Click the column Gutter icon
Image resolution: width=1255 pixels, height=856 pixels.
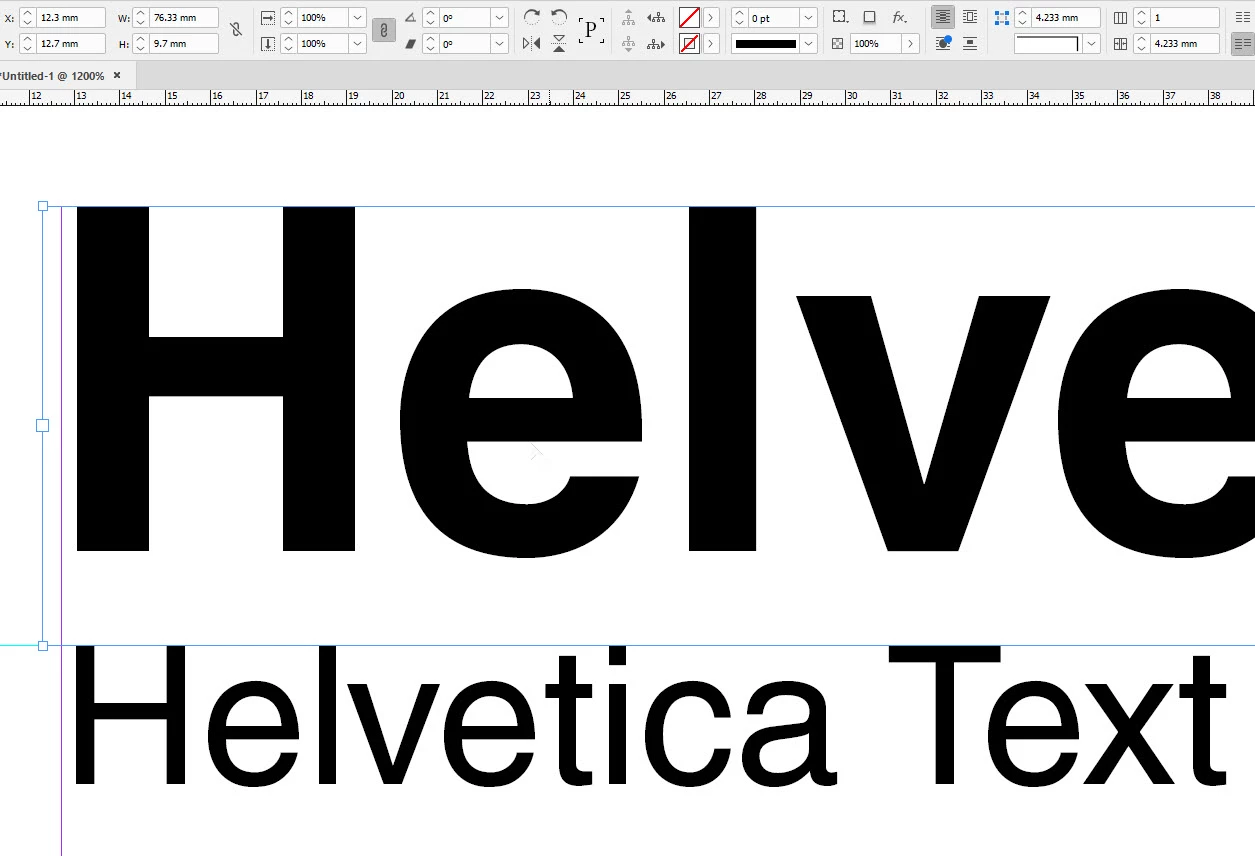coord(1120,44)
